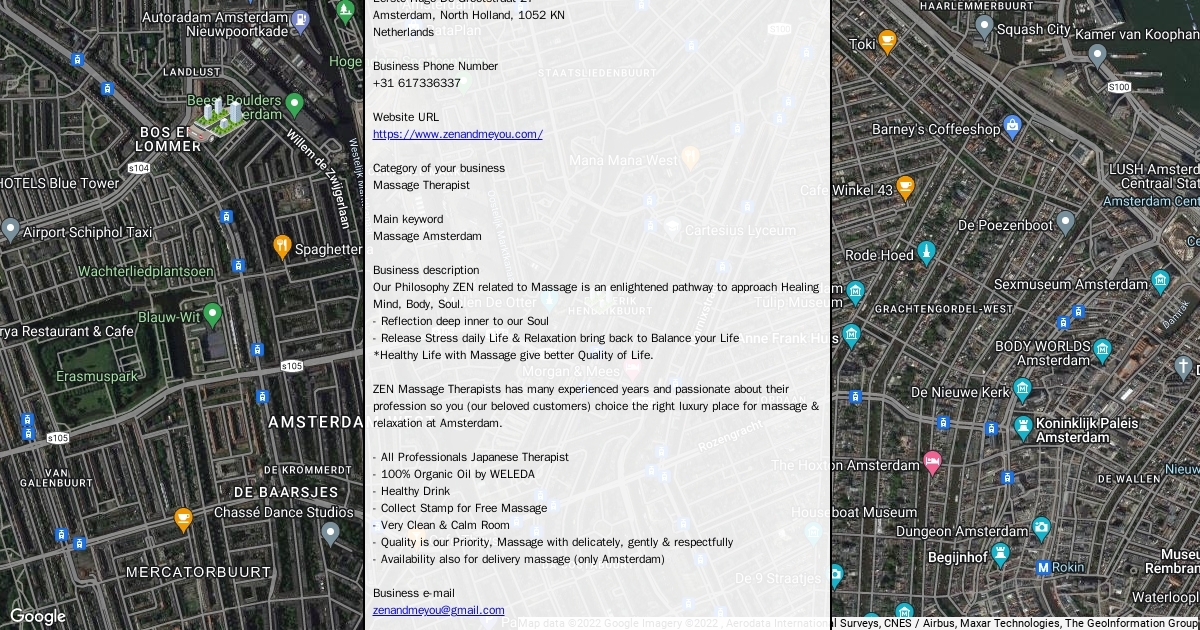Select the Sexmuseum Amsterdam marker
Viewport: 1200px width, 630px height.
tap(1160, 280)
